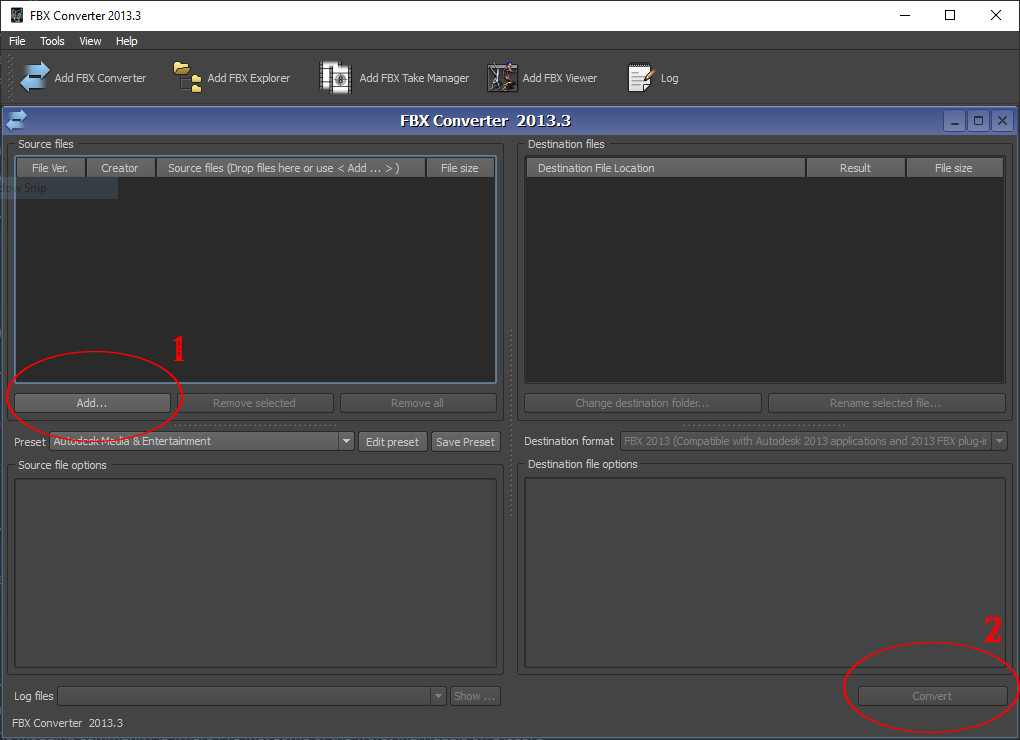Click the Edit preset button
Viewport: 1020px width, 740px height.
click(392, 442)
